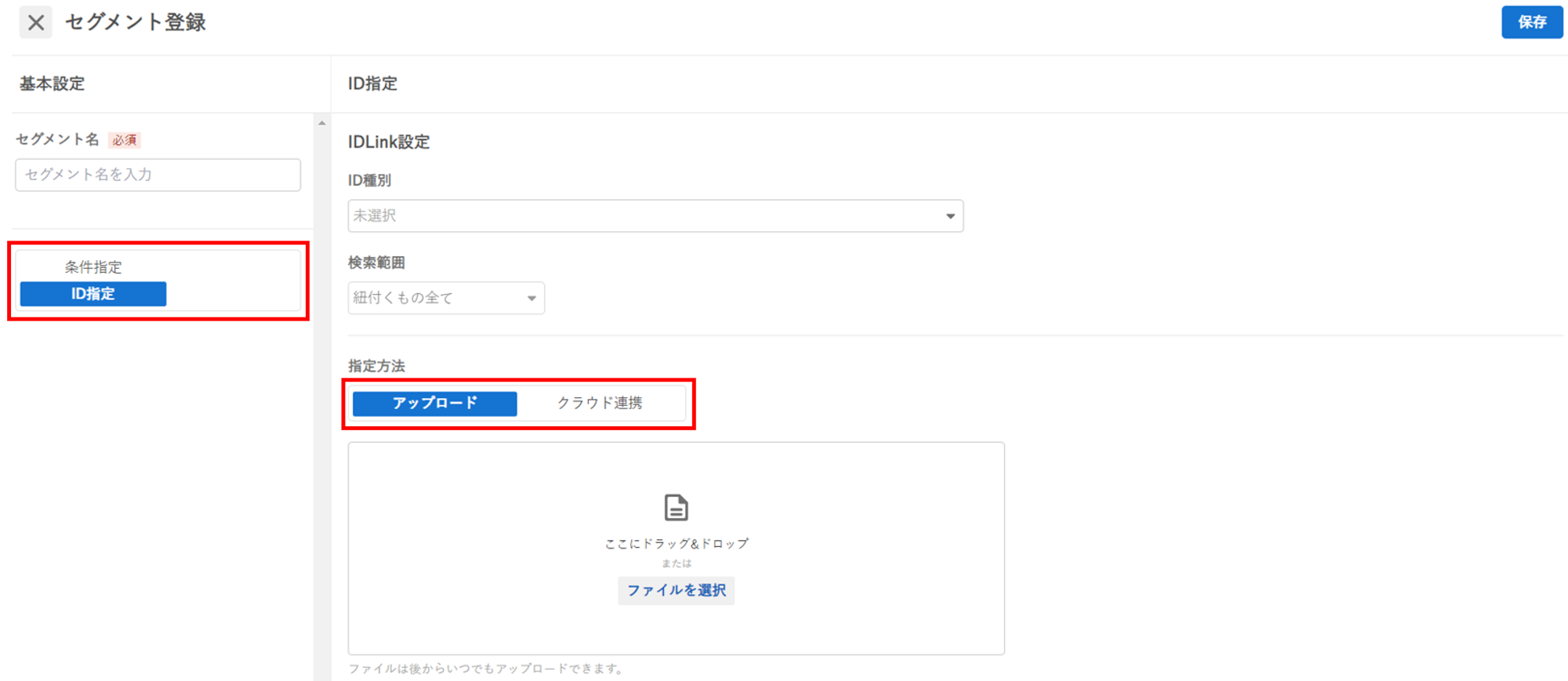Click the IDLink設定 heading
This screenshot has height=681, width=1568.
tap(389, 142)
